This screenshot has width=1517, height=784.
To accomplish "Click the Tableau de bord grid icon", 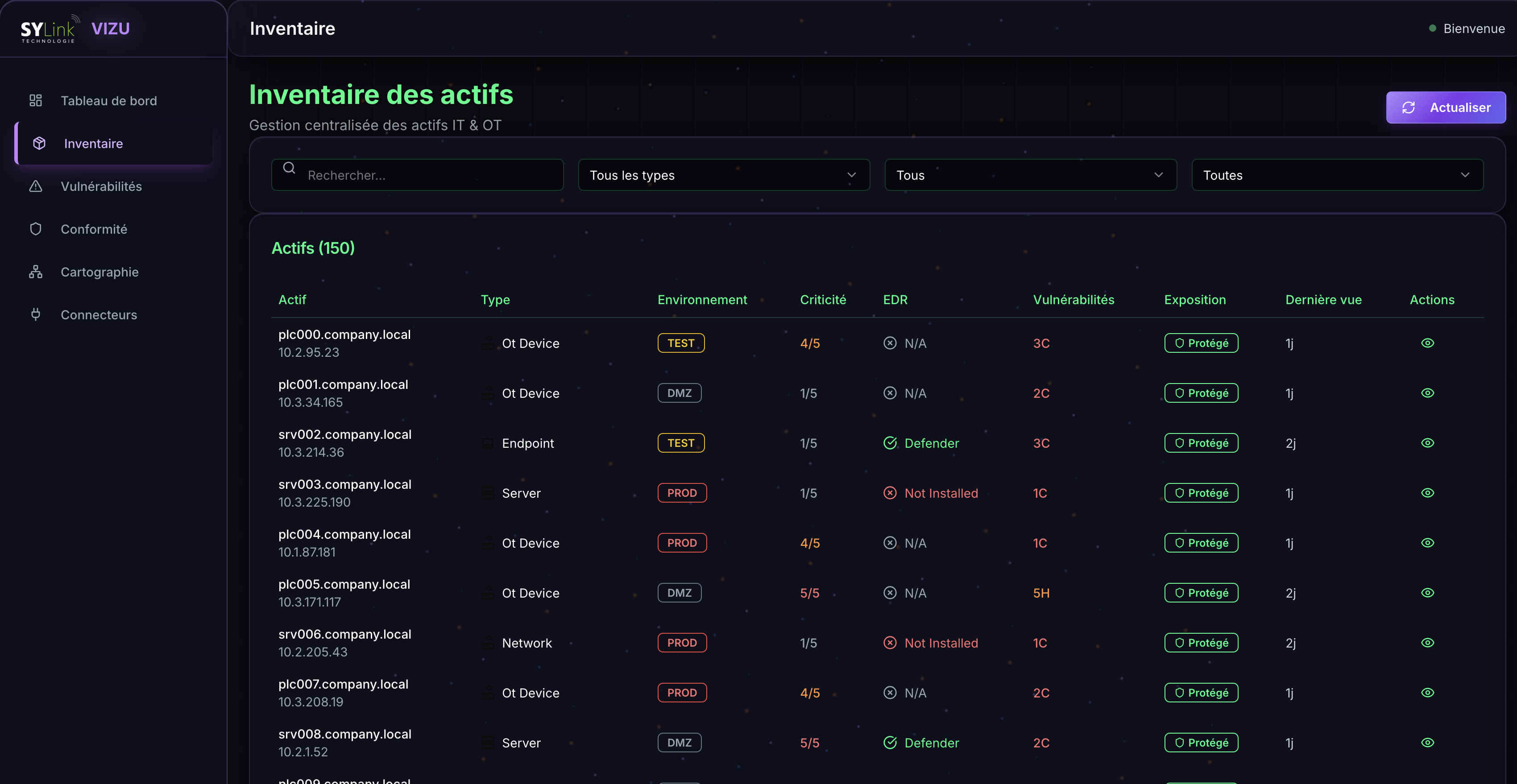I will pos(36,101).
